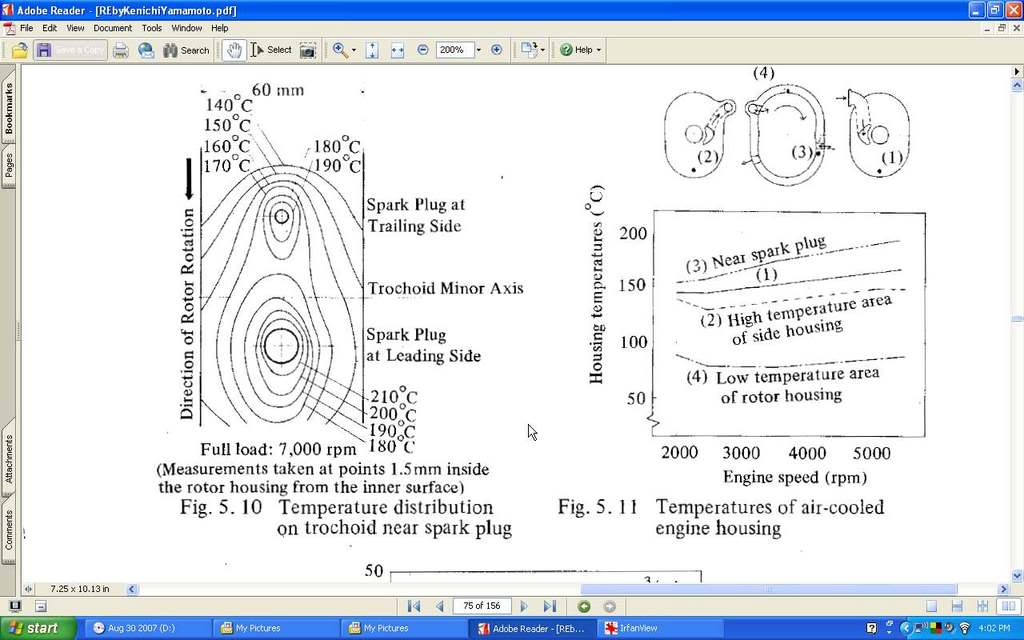Click the Rotate View pages icon

pos(528,50)
